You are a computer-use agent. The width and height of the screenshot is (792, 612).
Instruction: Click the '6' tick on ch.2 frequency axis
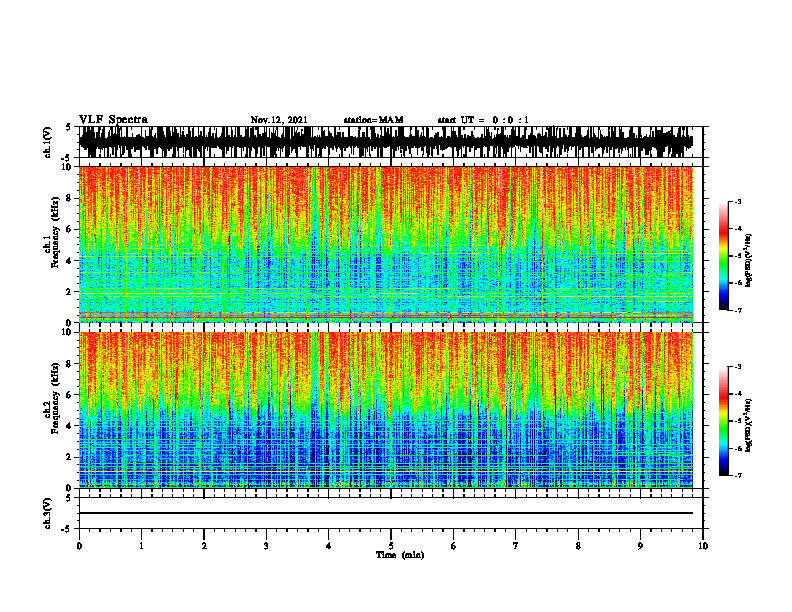pyautogui.click(x=70, y=395)
